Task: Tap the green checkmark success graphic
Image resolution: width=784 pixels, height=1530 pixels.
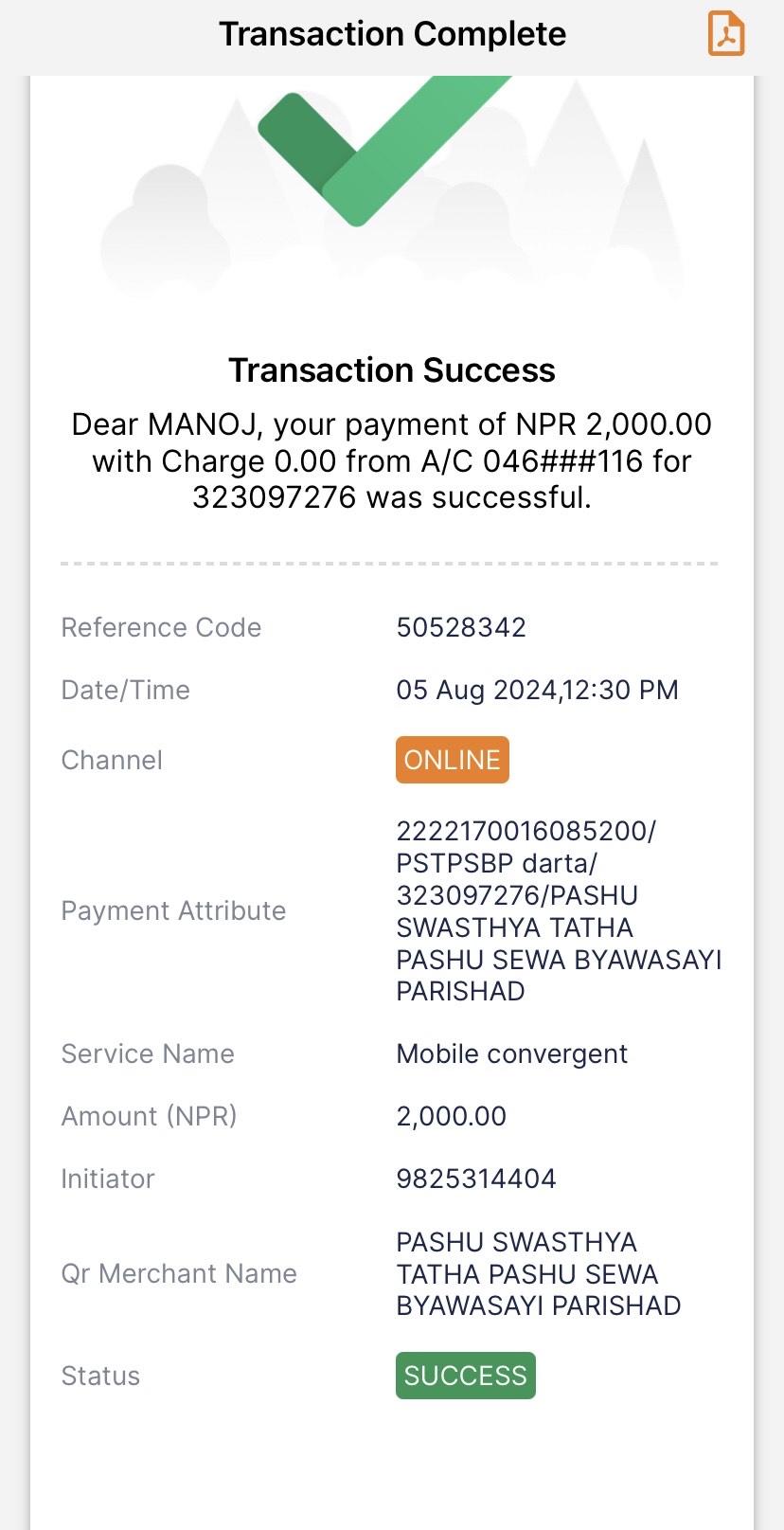Action: 384,150
